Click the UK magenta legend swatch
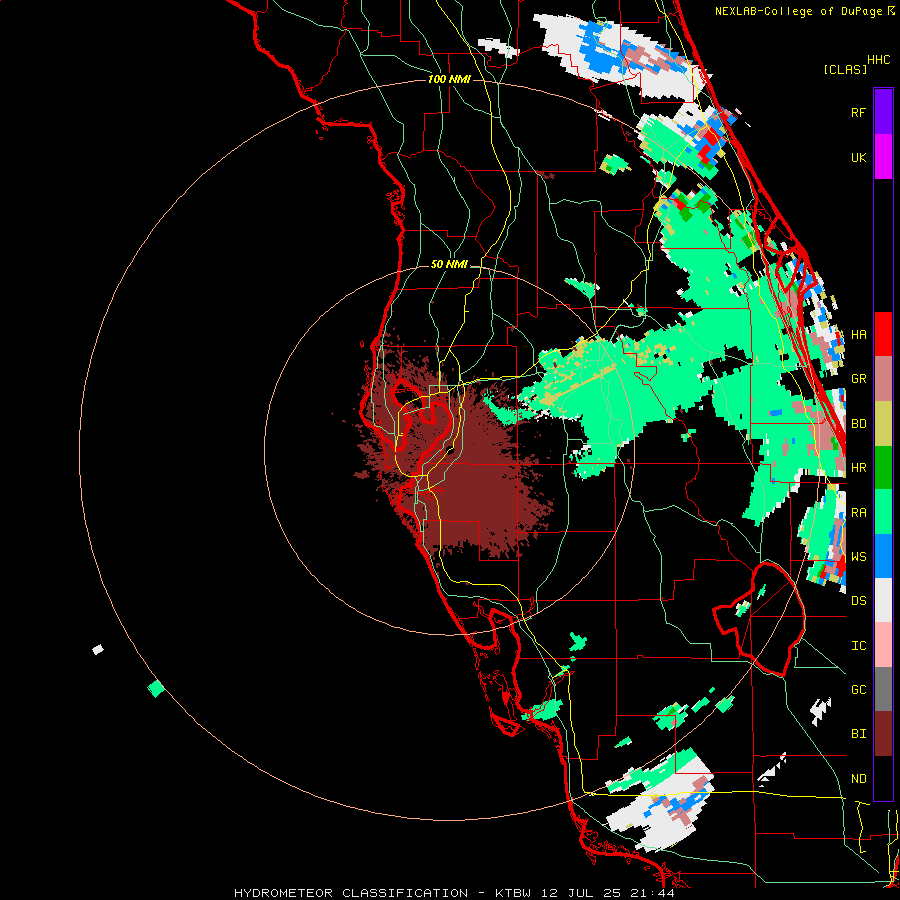 (x=883, y=157)
